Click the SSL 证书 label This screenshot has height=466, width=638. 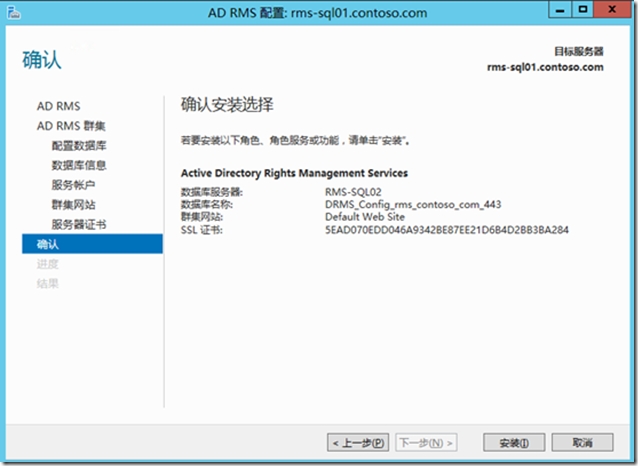[x=202, y=230]
